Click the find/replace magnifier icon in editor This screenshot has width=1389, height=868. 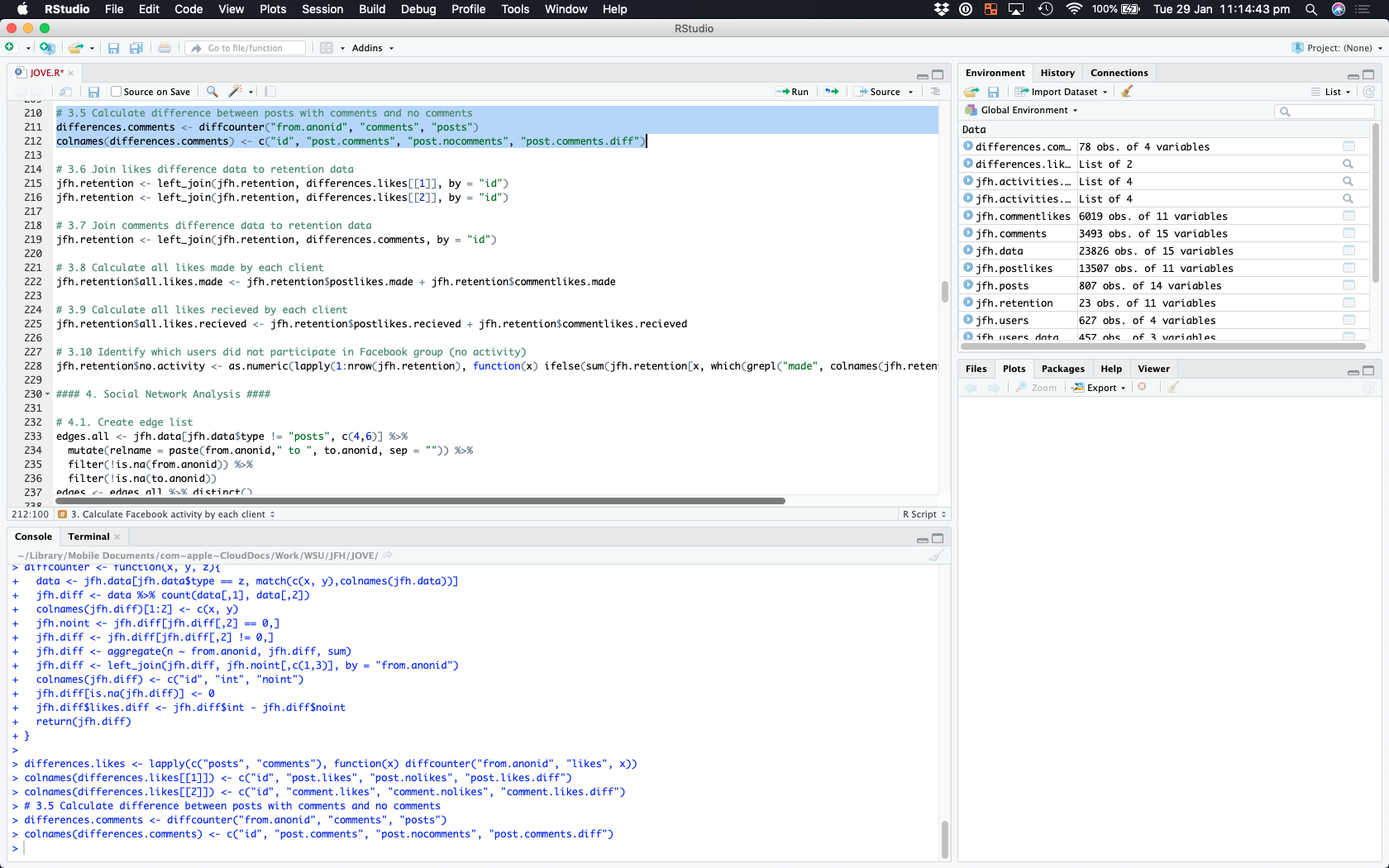(212, 92)
